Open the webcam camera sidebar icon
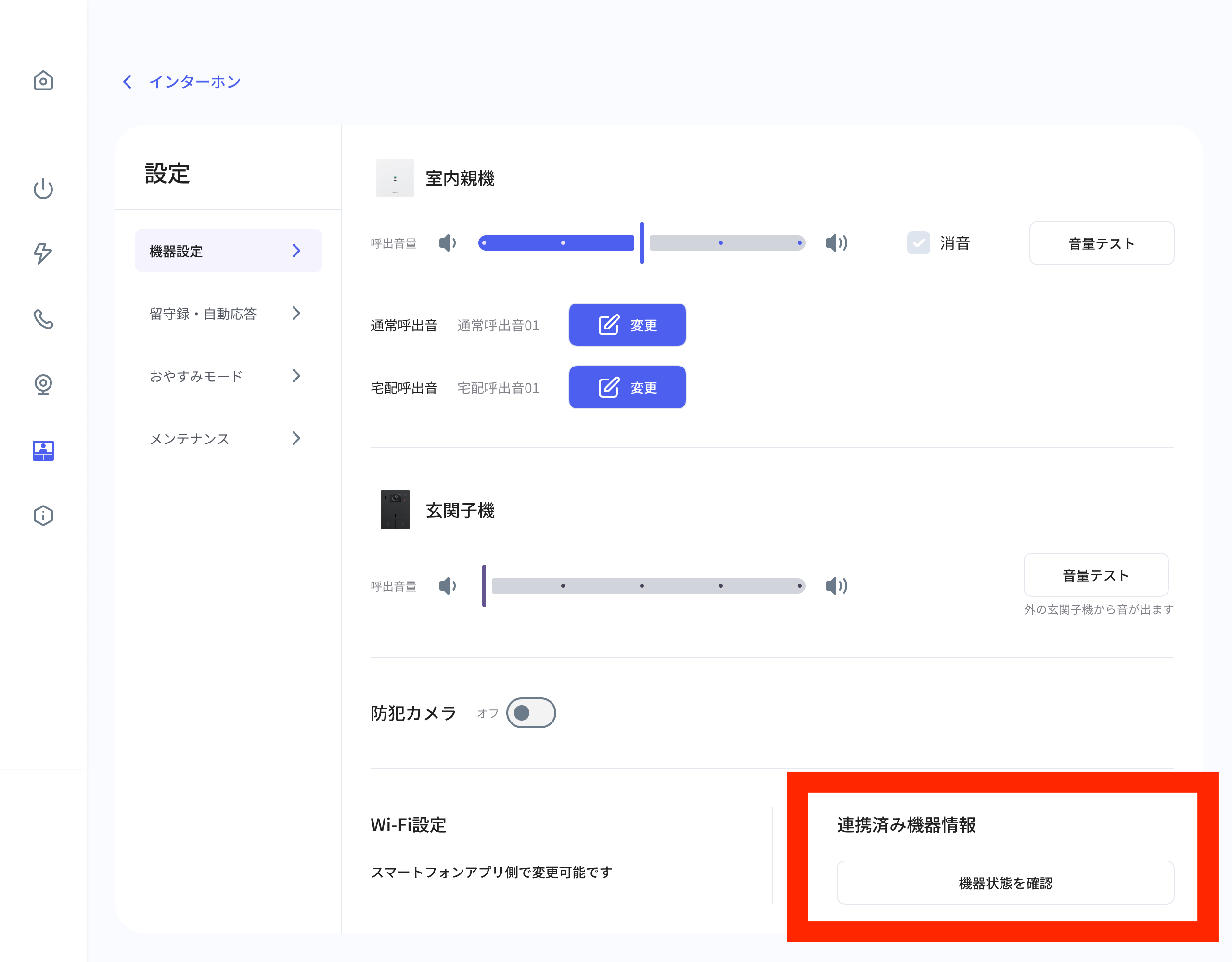The height and width of the screenshot is (962, 1232). point(43,385)
